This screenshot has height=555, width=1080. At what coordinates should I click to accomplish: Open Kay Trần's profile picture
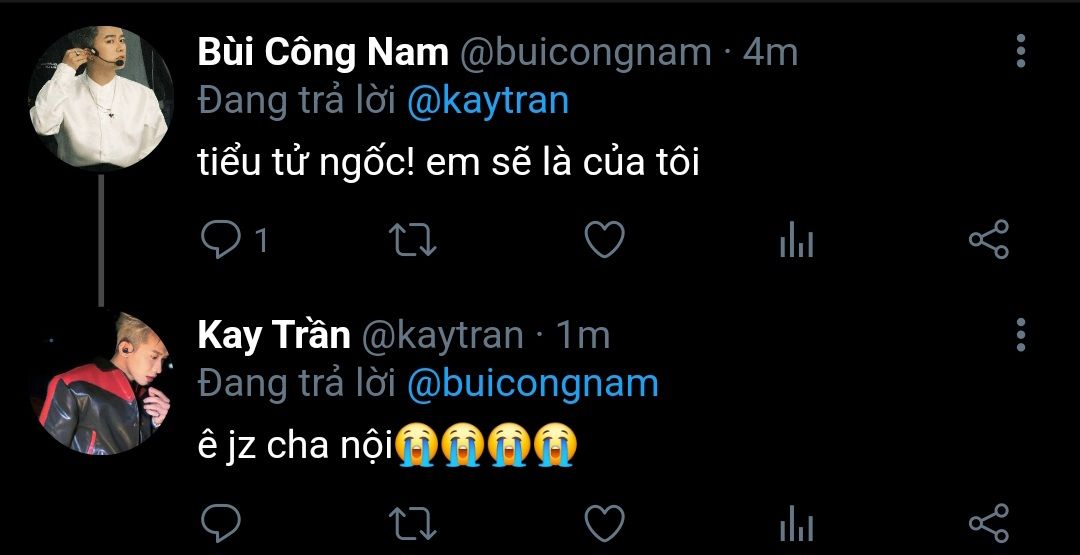click(x=101, y=382)
